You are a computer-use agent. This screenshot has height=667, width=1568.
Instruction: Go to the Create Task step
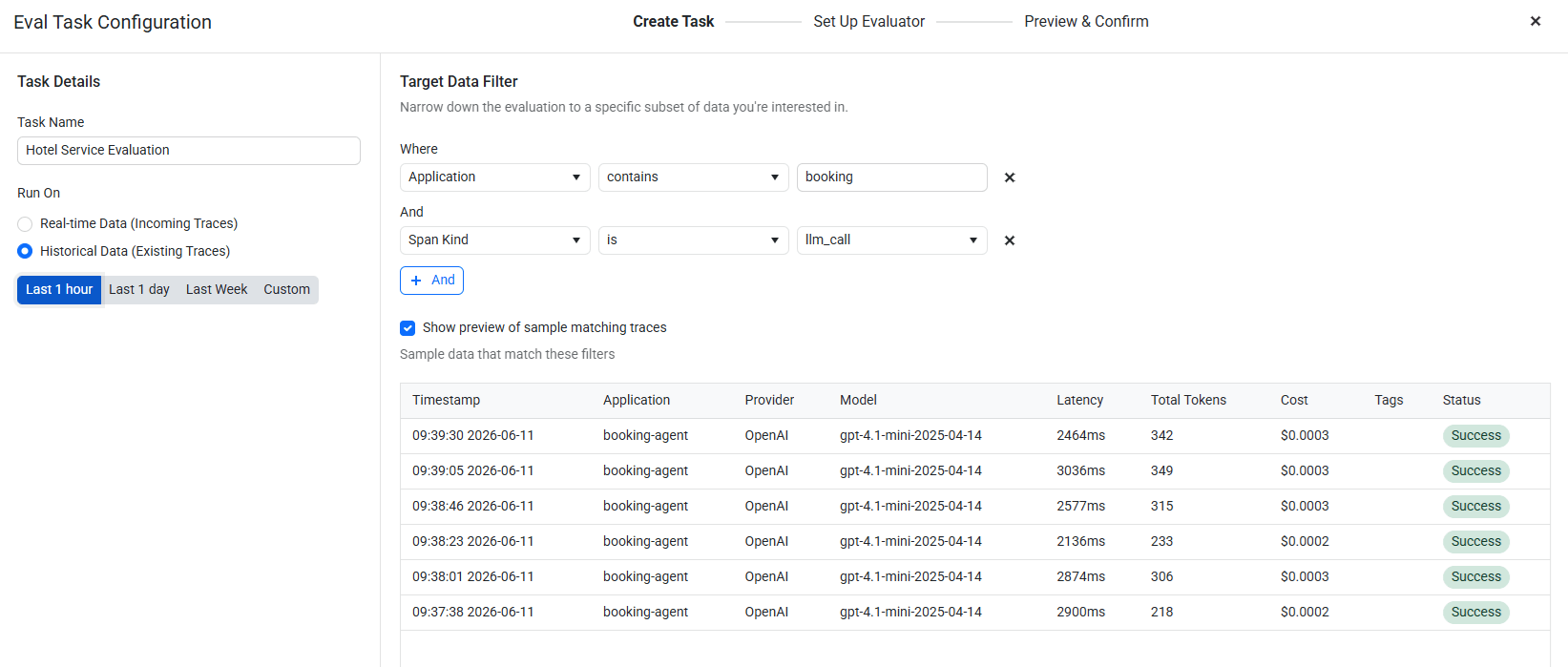(674, 21)
